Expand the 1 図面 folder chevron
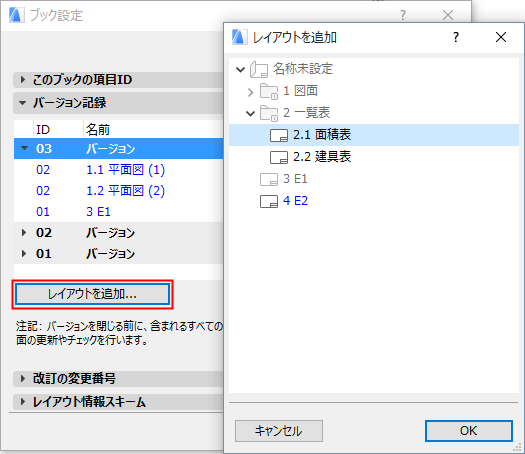Screen dimensions: 525x454 [x=251, y=92]
